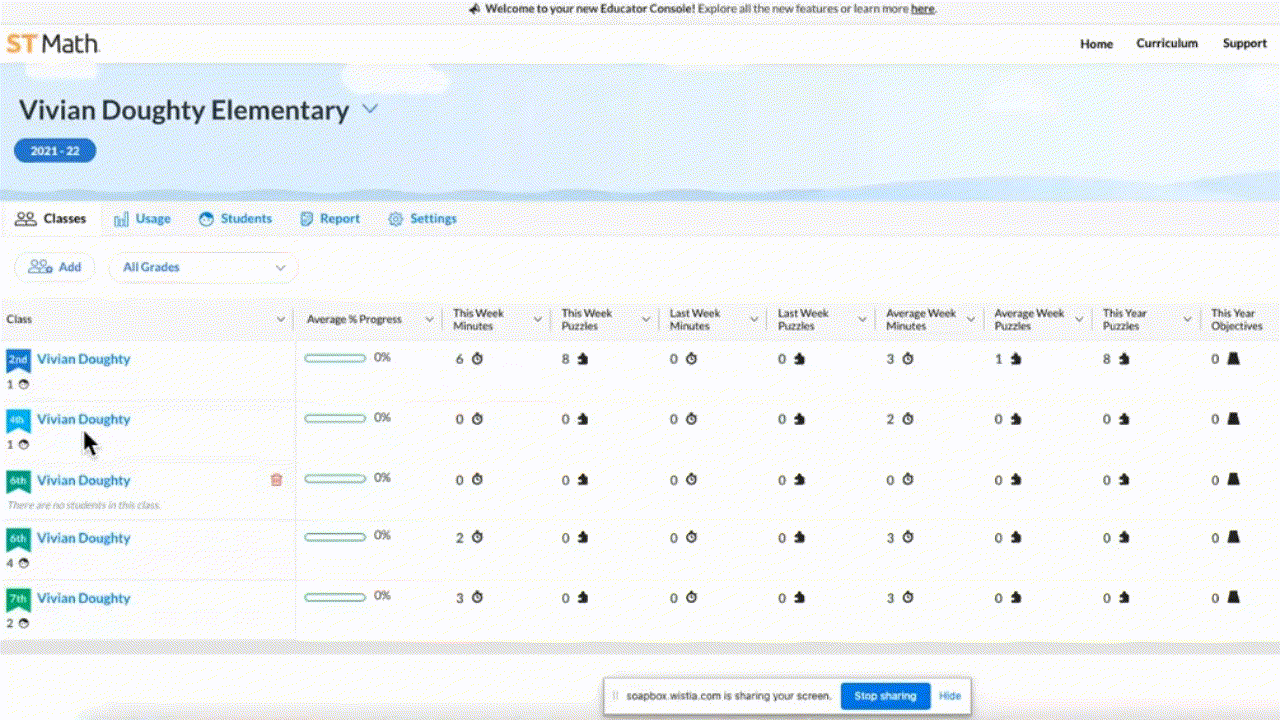
Task: Click the 2021 - 22 school year pill
Action: coord(55,151)
